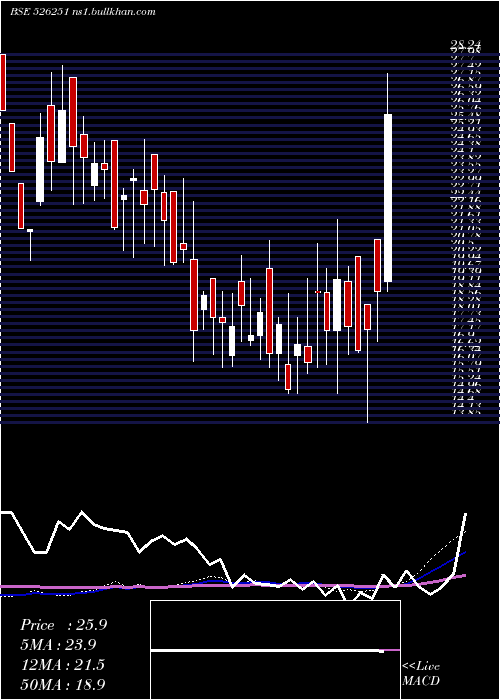Click the 5MA : 23.9 value
Screen dimensions: 500x700
point(58,645)
